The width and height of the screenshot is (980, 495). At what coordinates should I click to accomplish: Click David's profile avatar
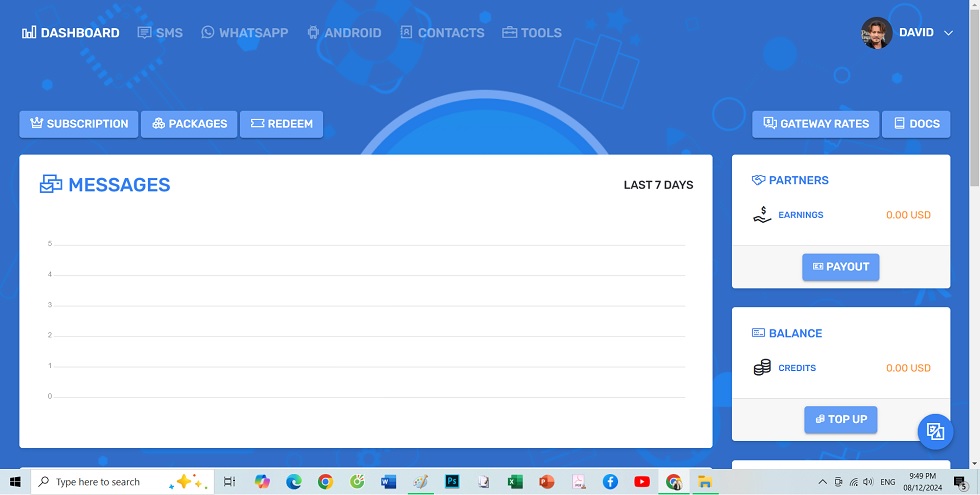point(876,33)
